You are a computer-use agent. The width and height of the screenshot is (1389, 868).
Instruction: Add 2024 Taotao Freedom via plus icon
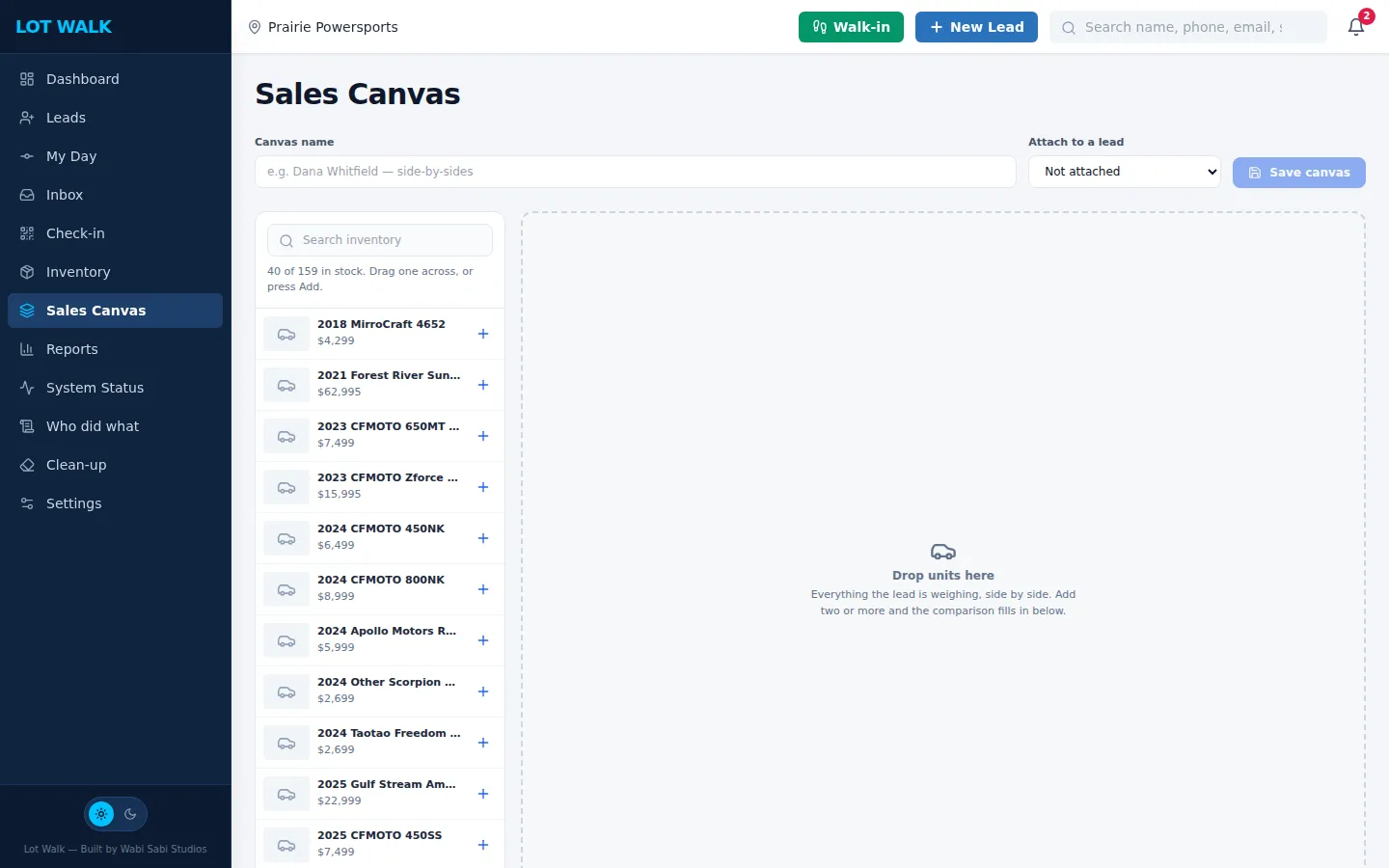[483, 743]
